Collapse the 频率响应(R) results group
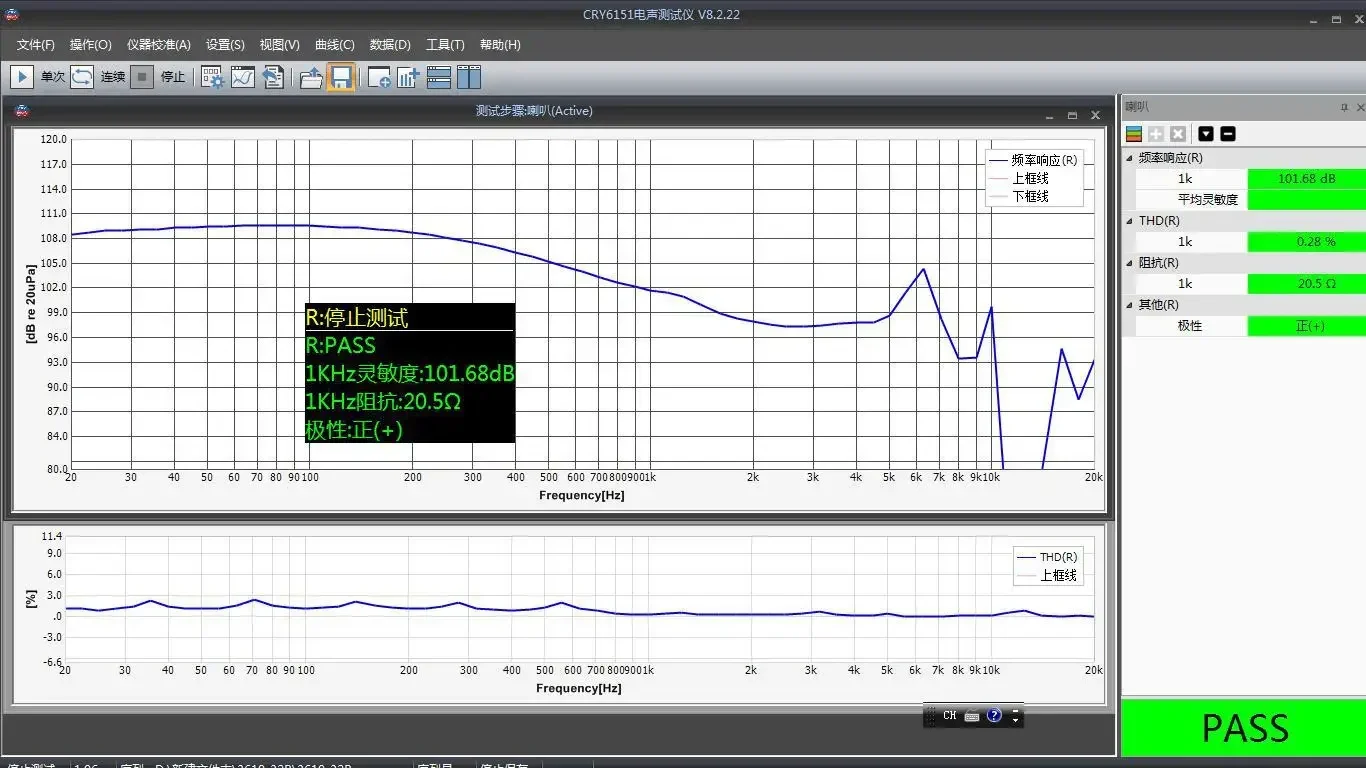This screenshot has width=1366, height=768. [x=1130, y=158]
